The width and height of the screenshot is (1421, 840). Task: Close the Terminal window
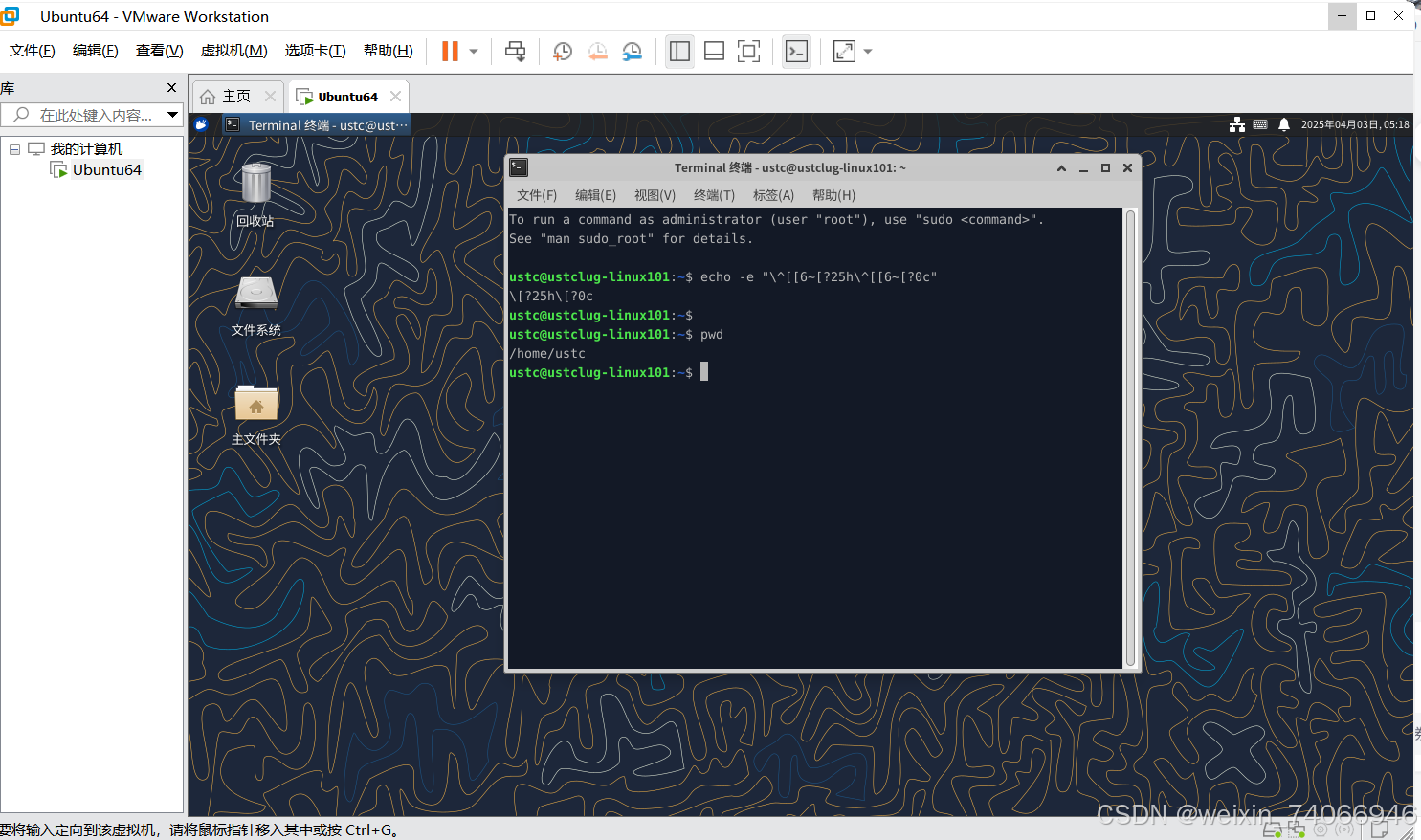pos(1127,167)
